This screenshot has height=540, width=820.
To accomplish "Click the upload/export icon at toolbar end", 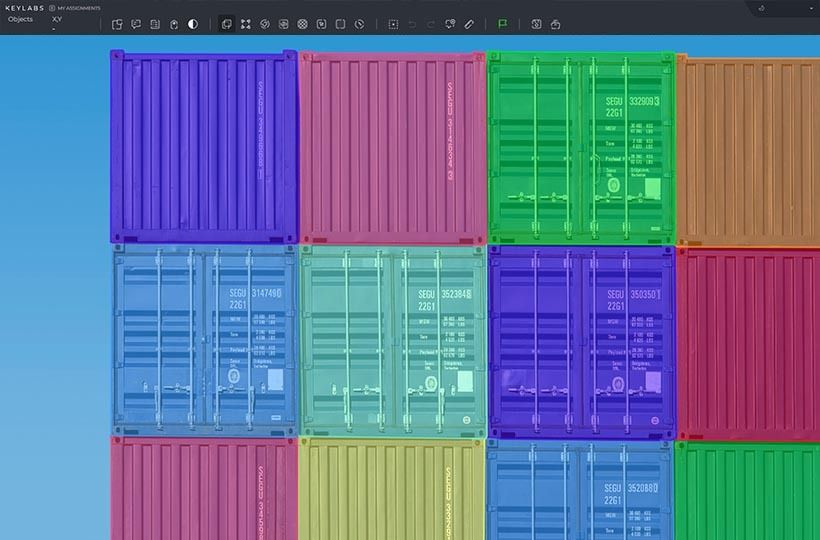I will (x=555, y=24).
